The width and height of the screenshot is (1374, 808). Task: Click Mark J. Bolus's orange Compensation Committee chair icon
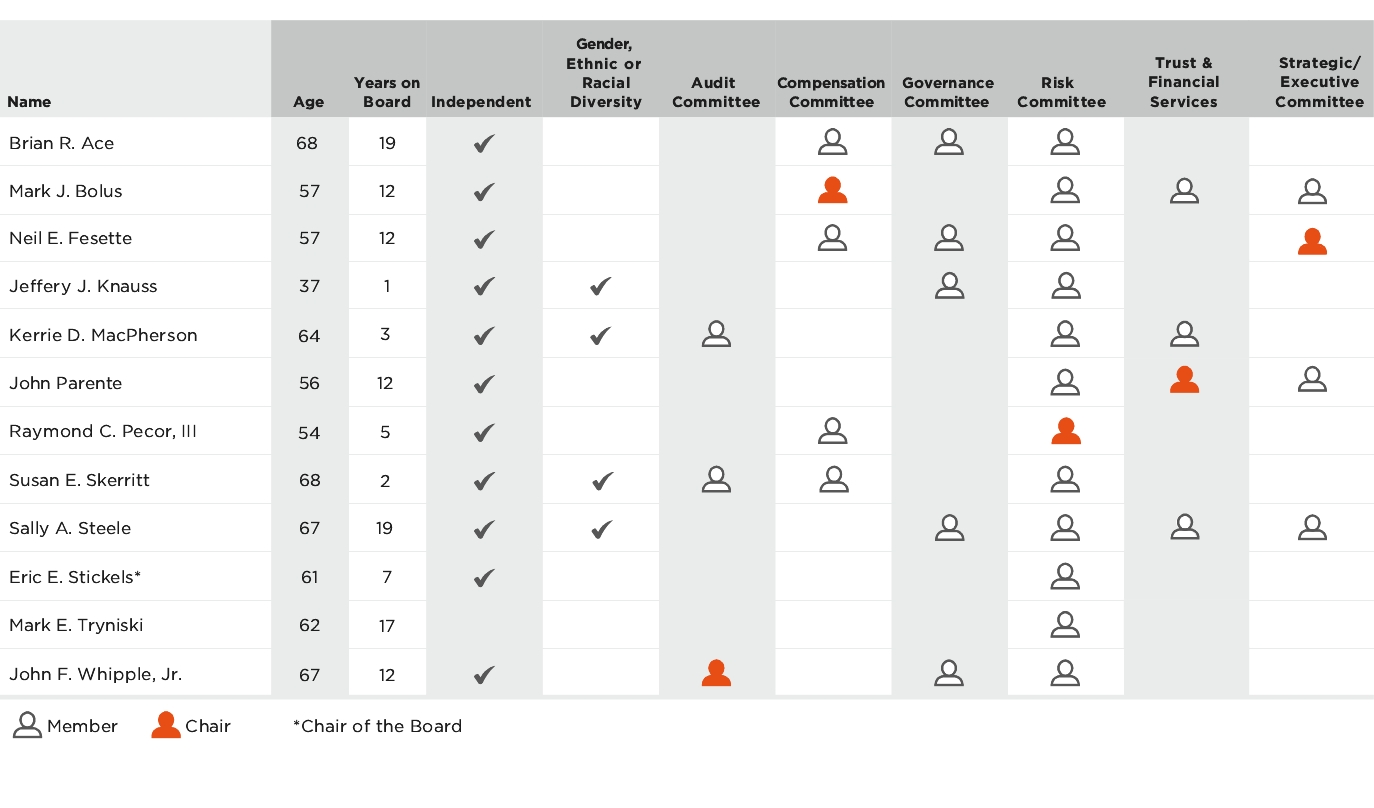(x=832, y=190)
